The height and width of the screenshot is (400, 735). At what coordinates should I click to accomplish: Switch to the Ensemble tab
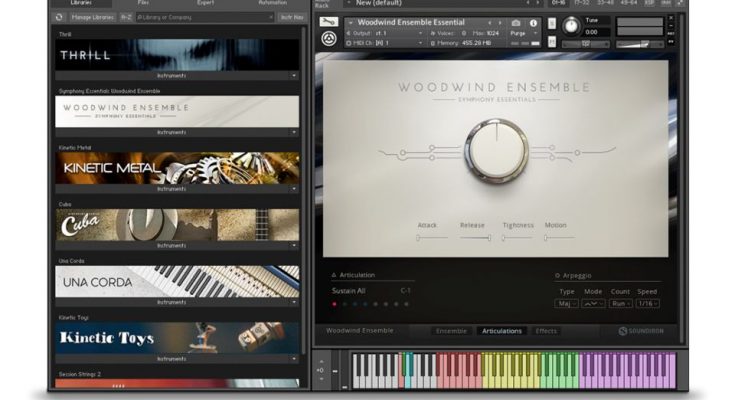point(451,331)
